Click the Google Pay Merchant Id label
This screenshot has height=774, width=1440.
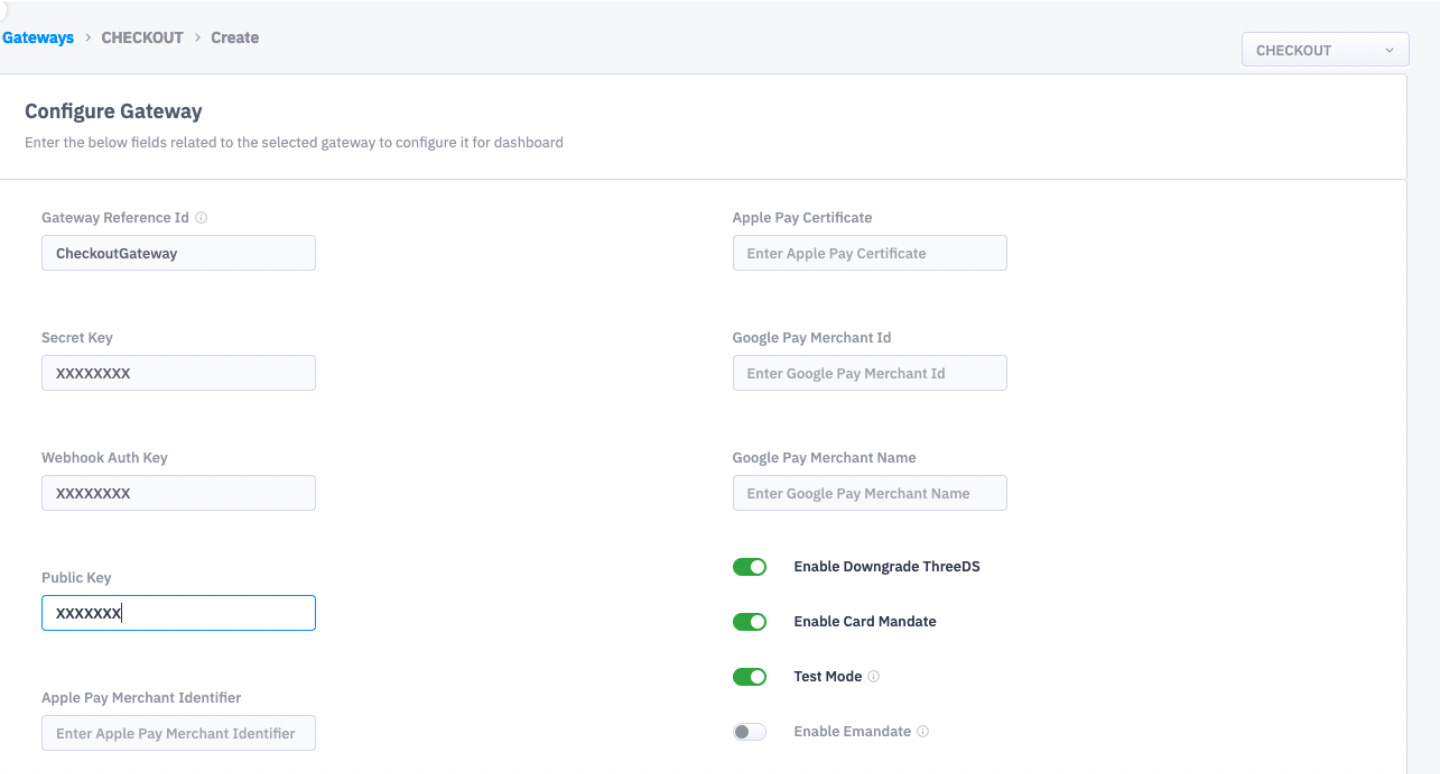(812, 338)
